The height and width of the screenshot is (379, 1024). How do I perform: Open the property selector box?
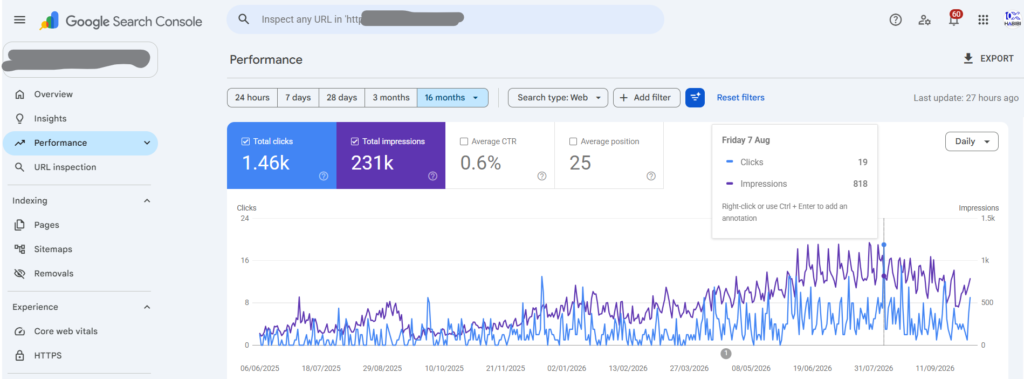[x=80, y=60]
